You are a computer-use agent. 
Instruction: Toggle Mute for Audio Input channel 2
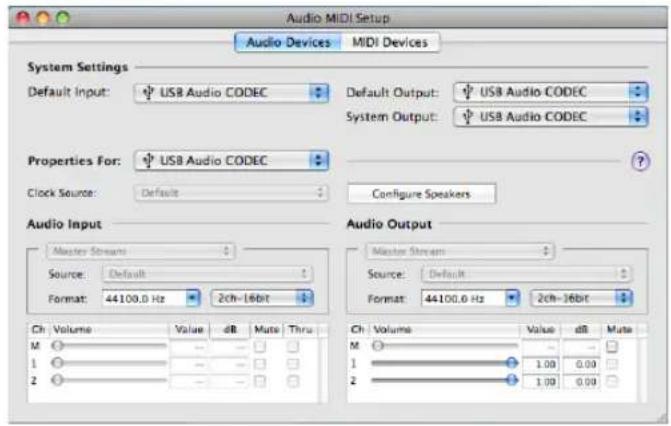[x=260, y=381]
